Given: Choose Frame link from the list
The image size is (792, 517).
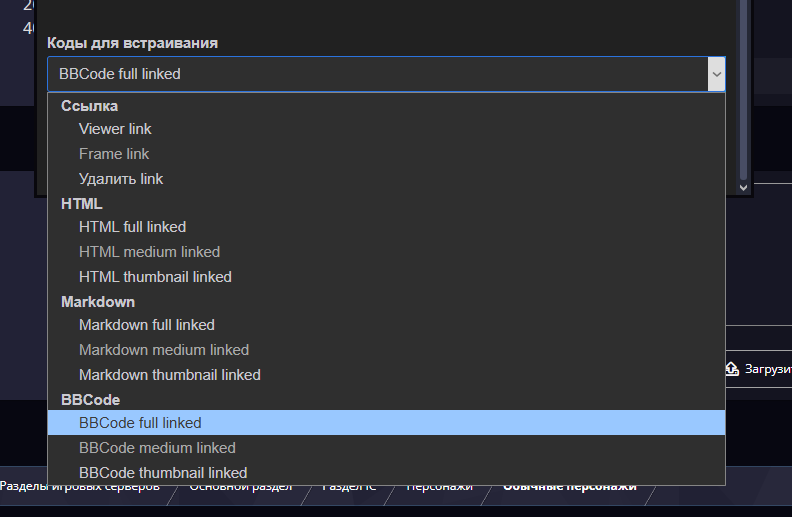Looking at the screenshot, I should click(114, 154).
